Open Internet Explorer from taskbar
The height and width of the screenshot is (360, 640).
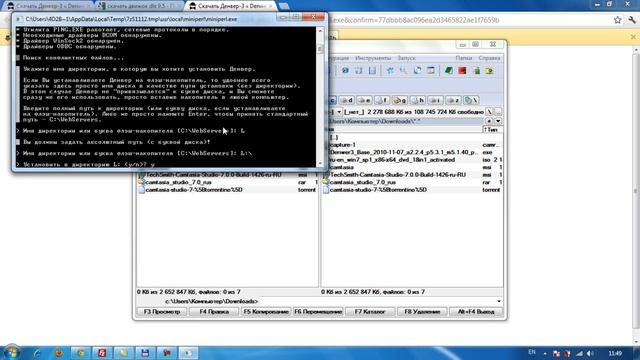click(37, 353)
